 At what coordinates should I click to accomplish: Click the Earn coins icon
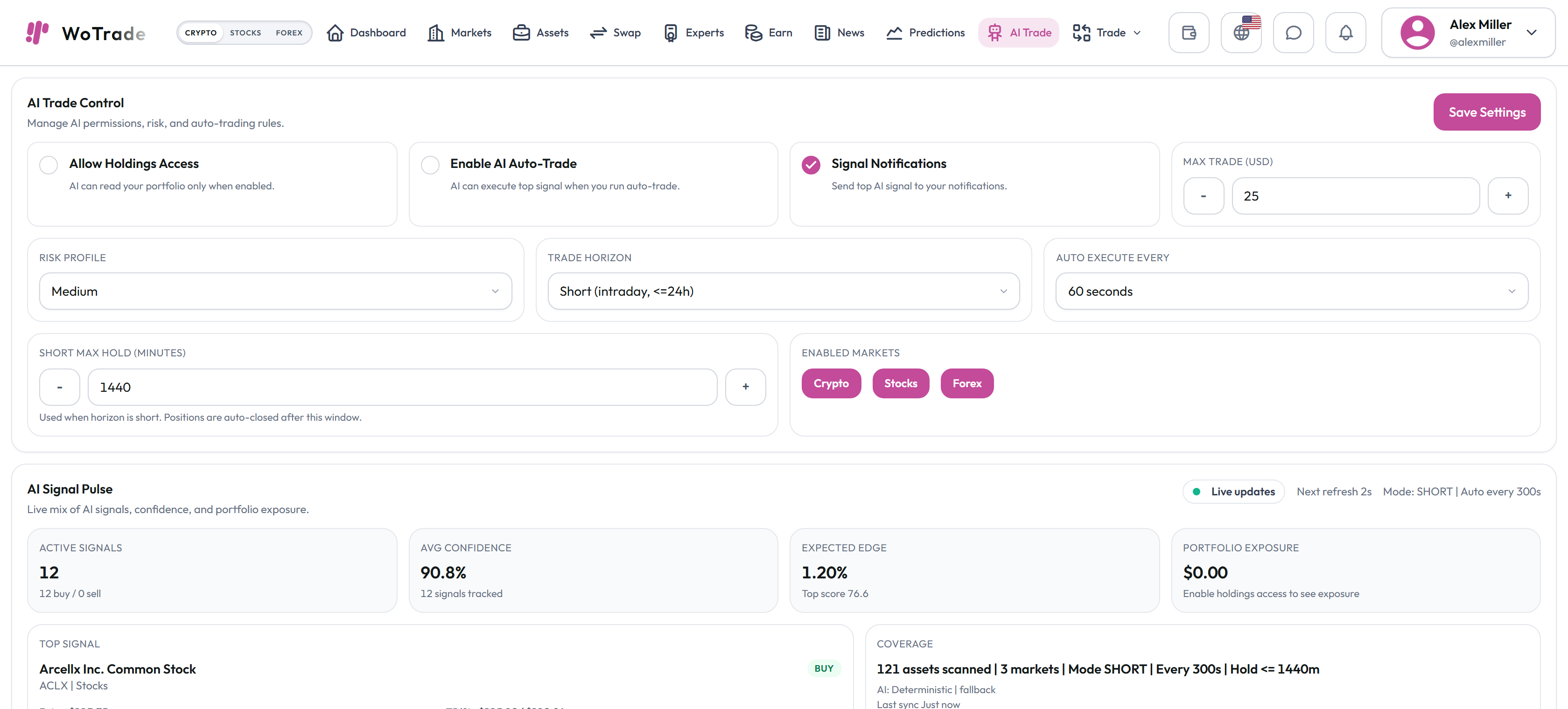pos(754,33)
